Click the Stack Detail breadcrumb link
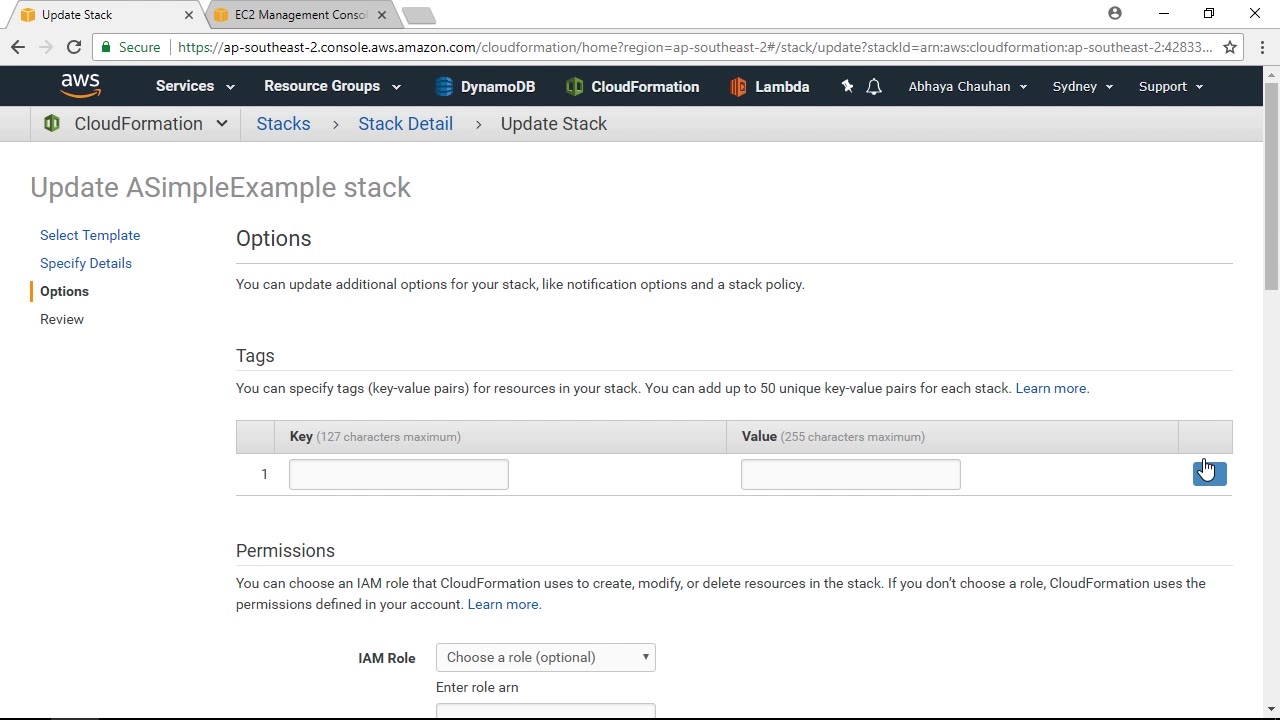 click(x=405, y=124)
